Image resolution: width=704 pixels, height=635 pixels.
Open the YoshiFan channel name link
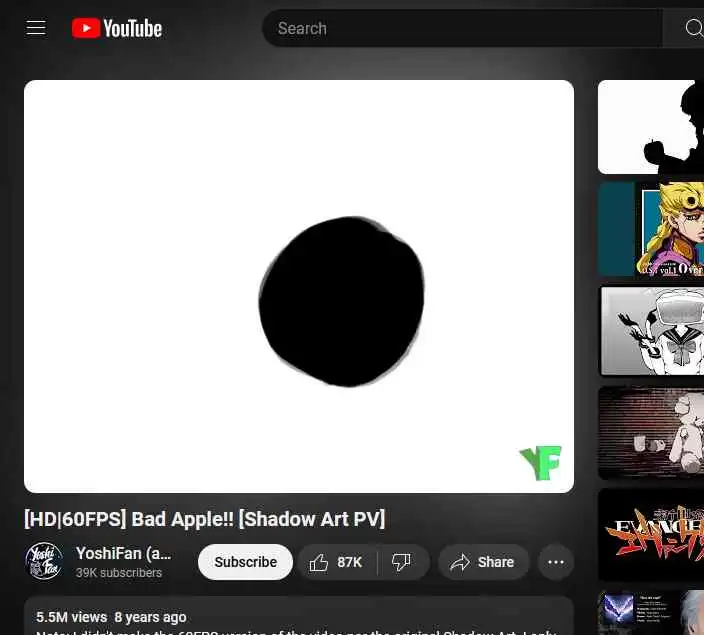pos(123,554)
